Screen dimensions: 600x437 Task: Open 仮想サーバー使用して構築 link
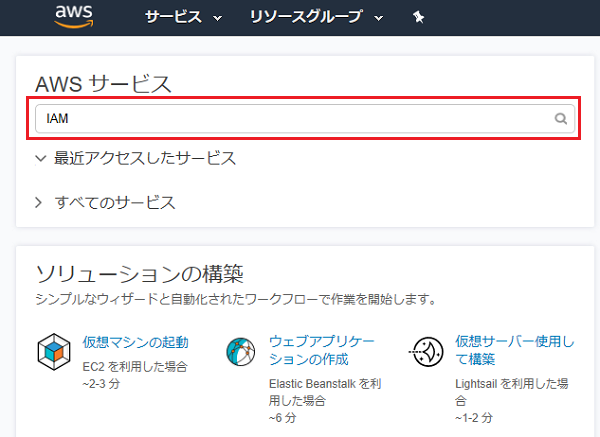coord(515,350)
